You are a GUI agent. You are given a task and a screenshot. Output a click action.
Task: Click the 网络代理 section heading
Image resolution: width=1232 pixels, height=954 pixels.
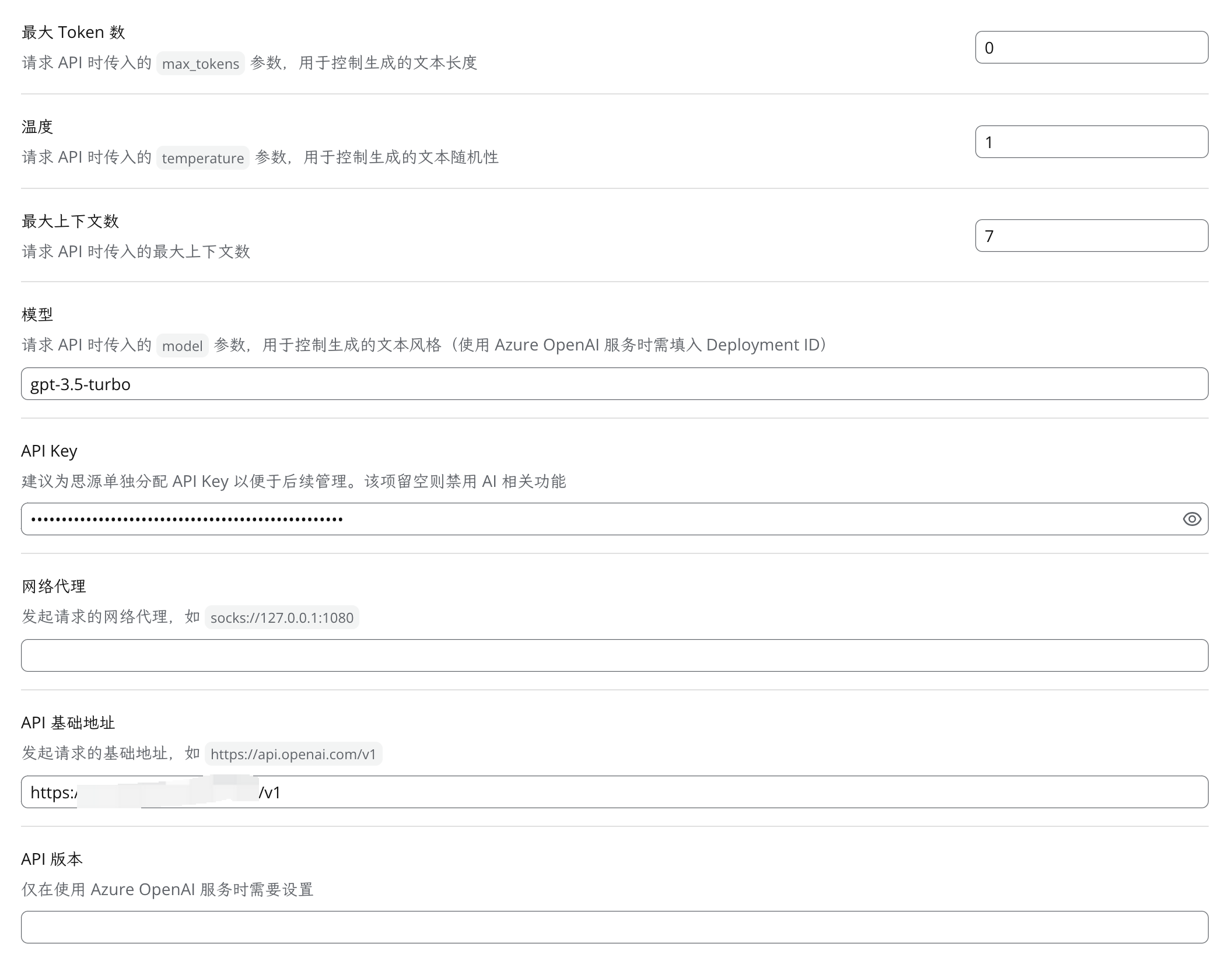click(x=54, y=586)
